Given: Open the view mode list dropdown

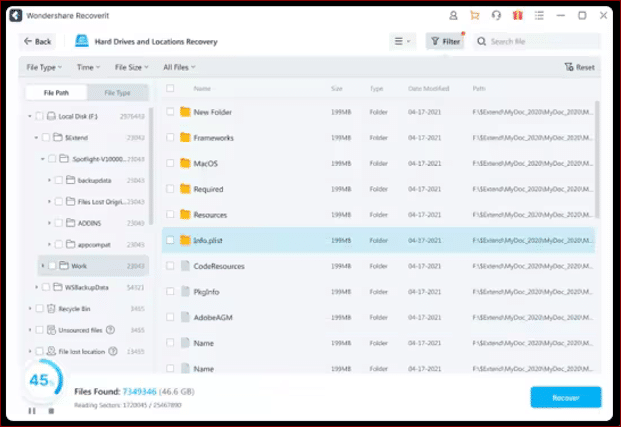Looking at the screenshot, I should click(x=402, y=41).
